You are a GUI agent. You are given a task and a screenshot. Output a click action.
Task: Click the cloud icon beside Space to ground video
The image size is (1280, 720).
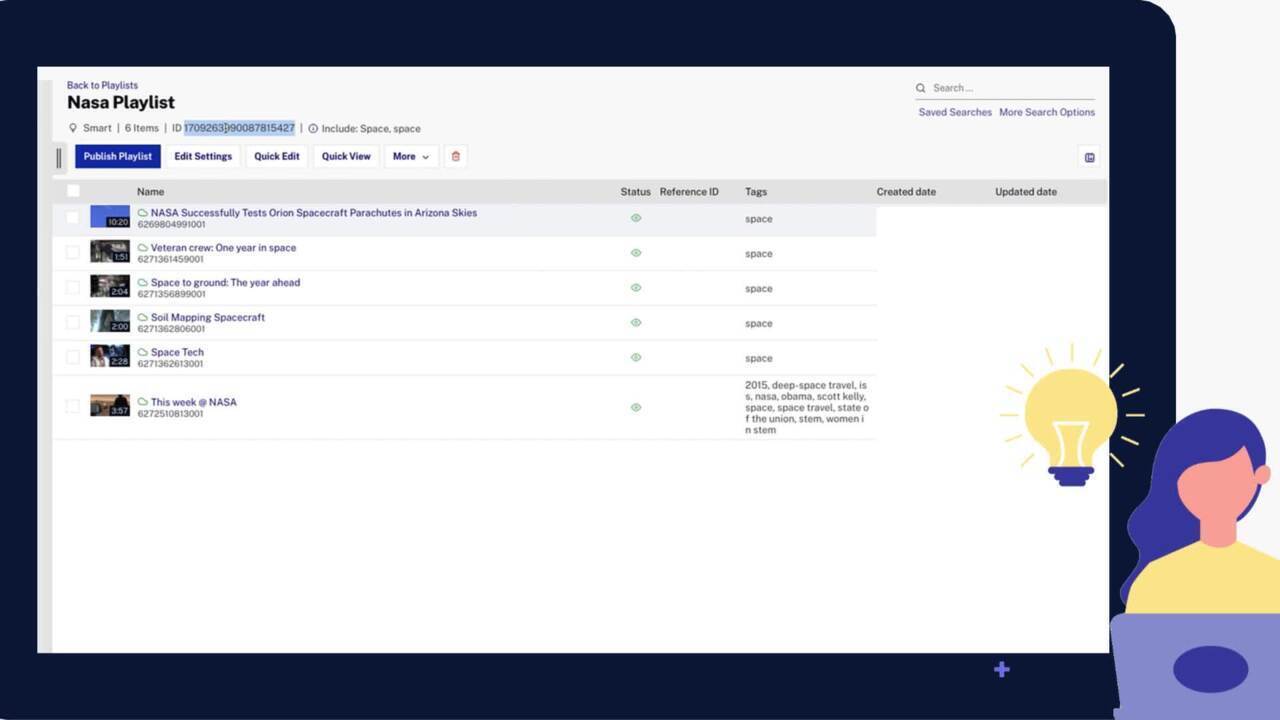(x=143, y=283)
